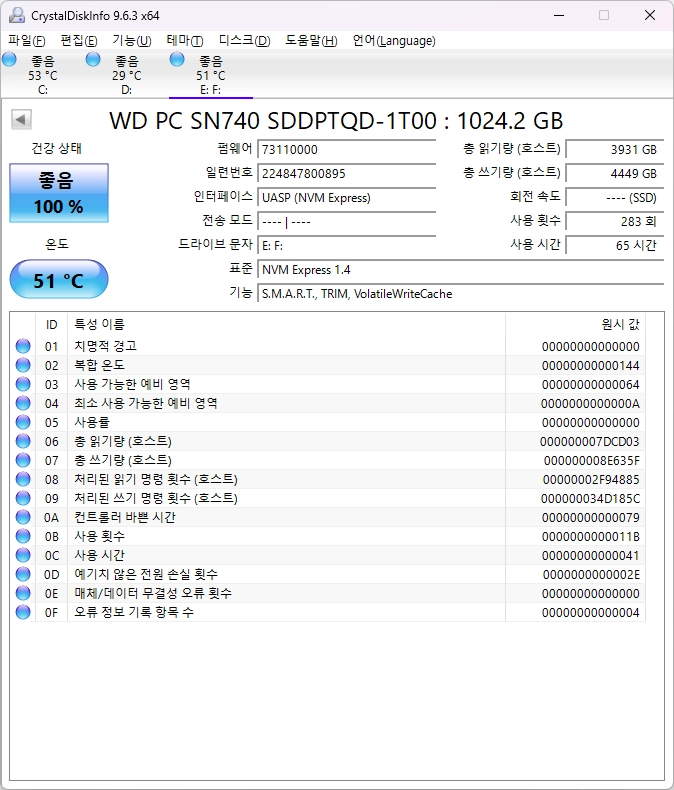Click the previous disk arrow button

pyautogui.click(x=21, y=120)
